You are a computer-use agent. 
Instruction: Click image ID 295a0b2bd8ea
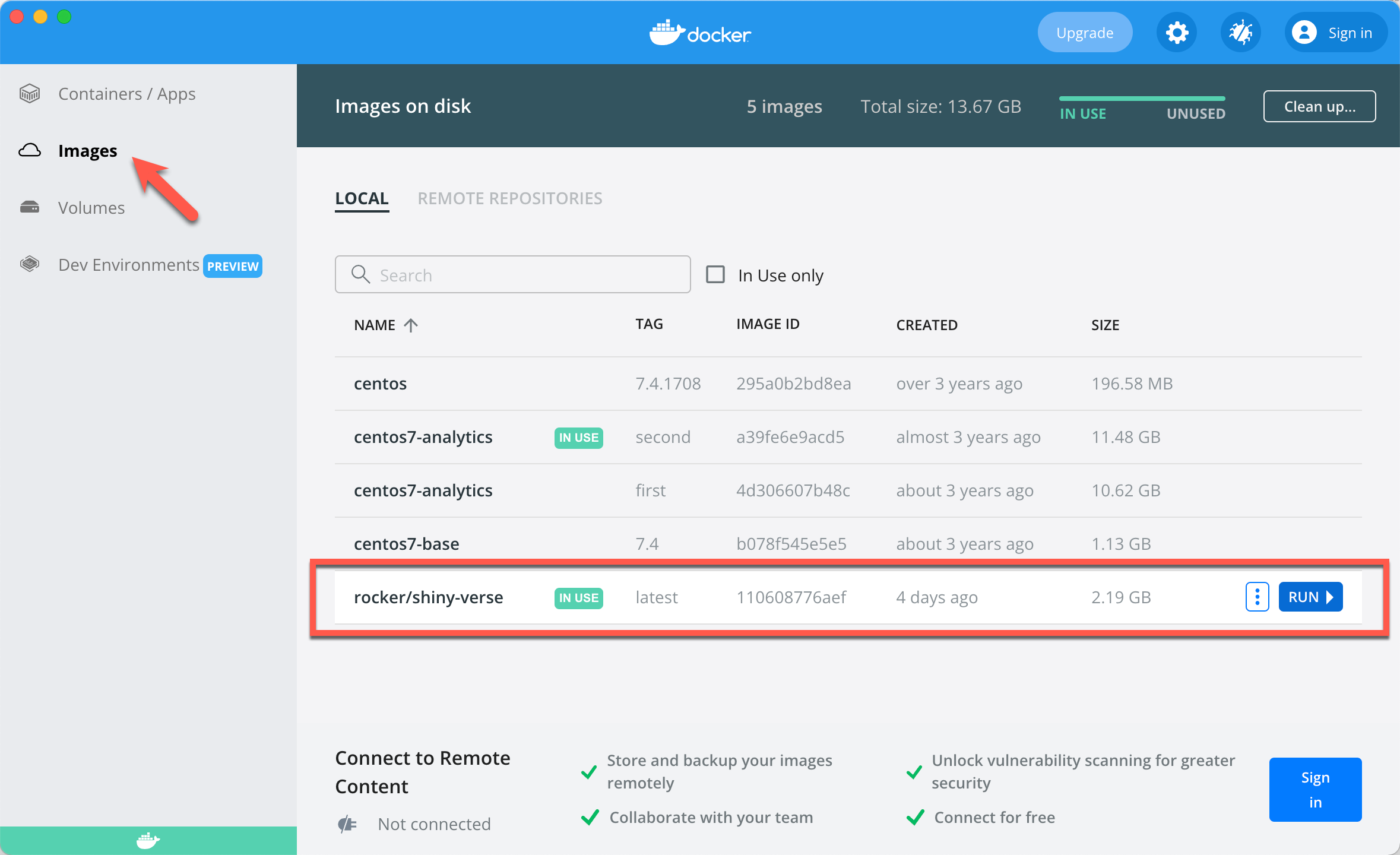tap(793, 384)
